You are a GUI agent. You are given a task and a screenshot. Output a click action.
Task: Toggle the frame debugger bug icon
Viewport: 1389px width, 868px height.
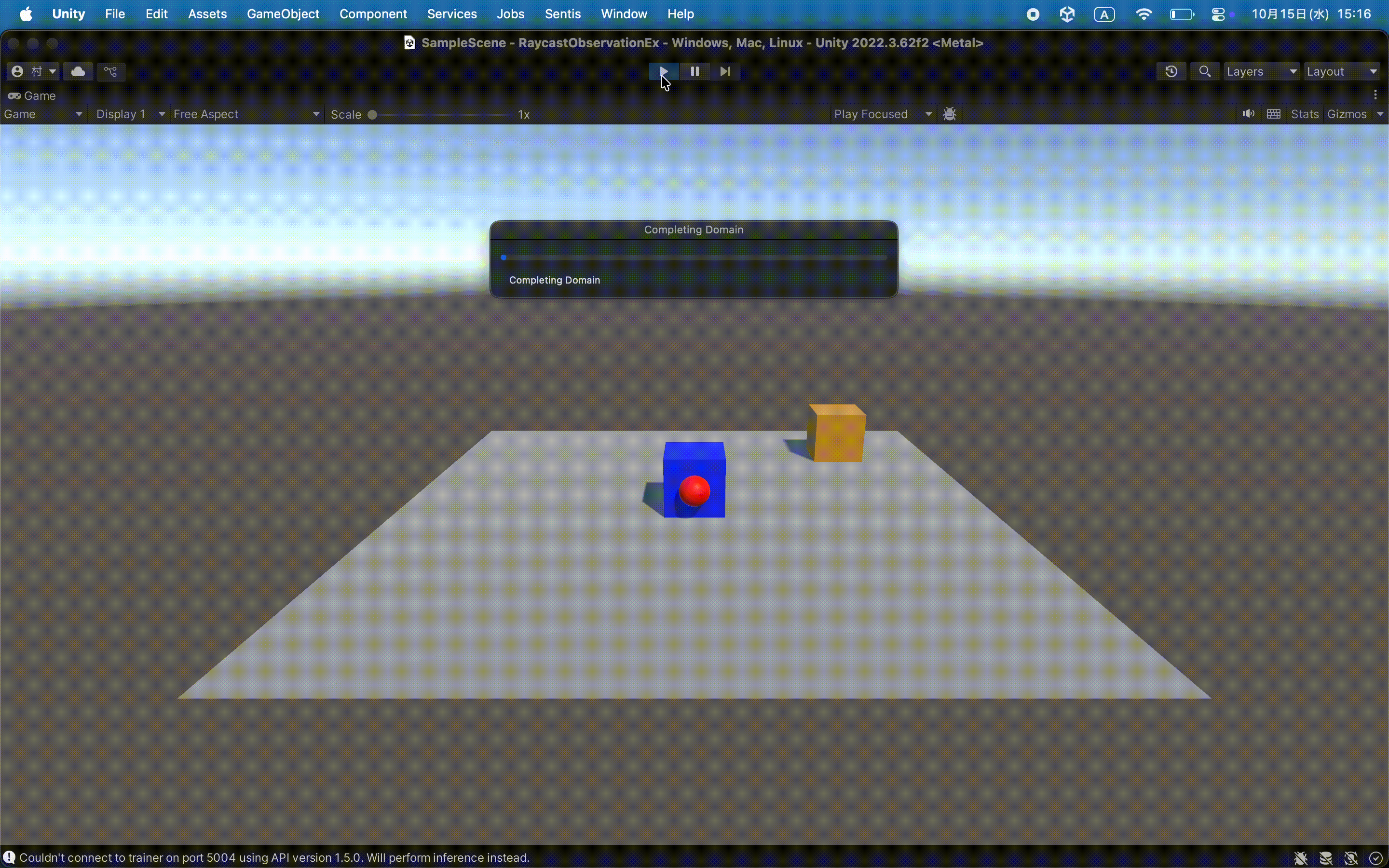949,114
